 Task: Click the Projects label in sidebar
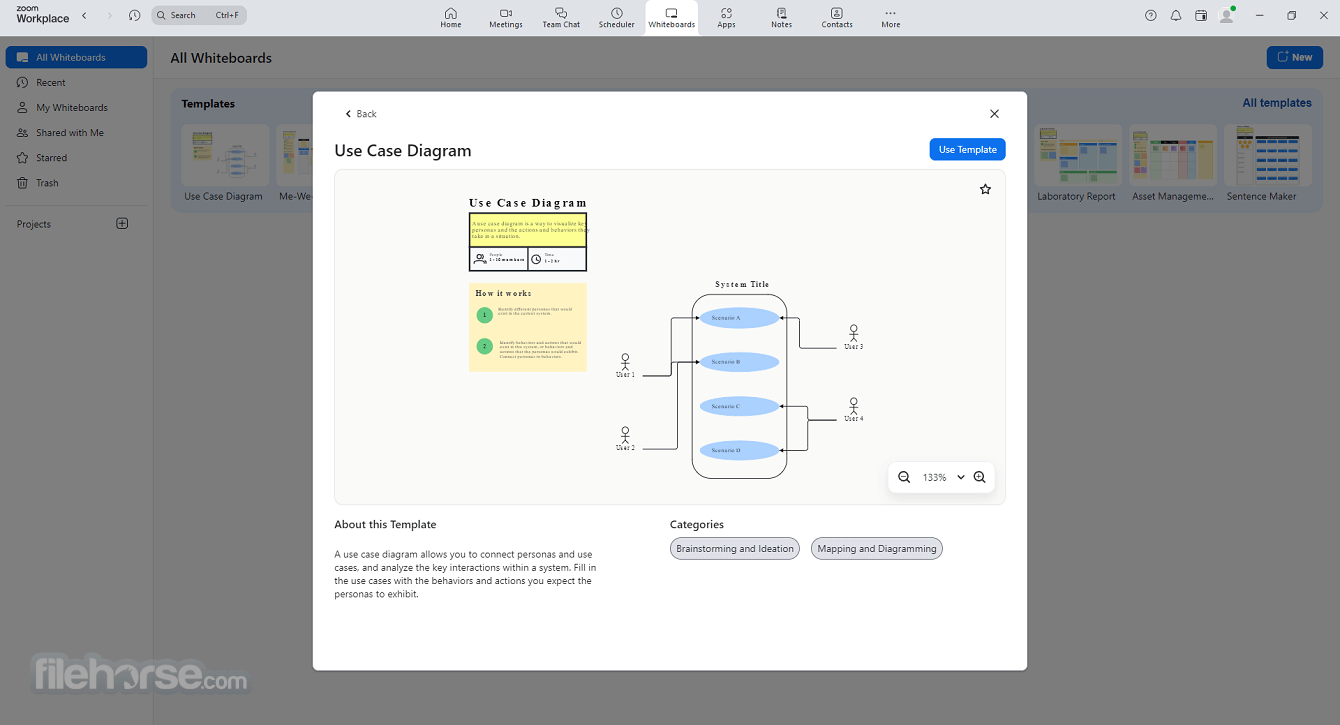tap(34, 224)
